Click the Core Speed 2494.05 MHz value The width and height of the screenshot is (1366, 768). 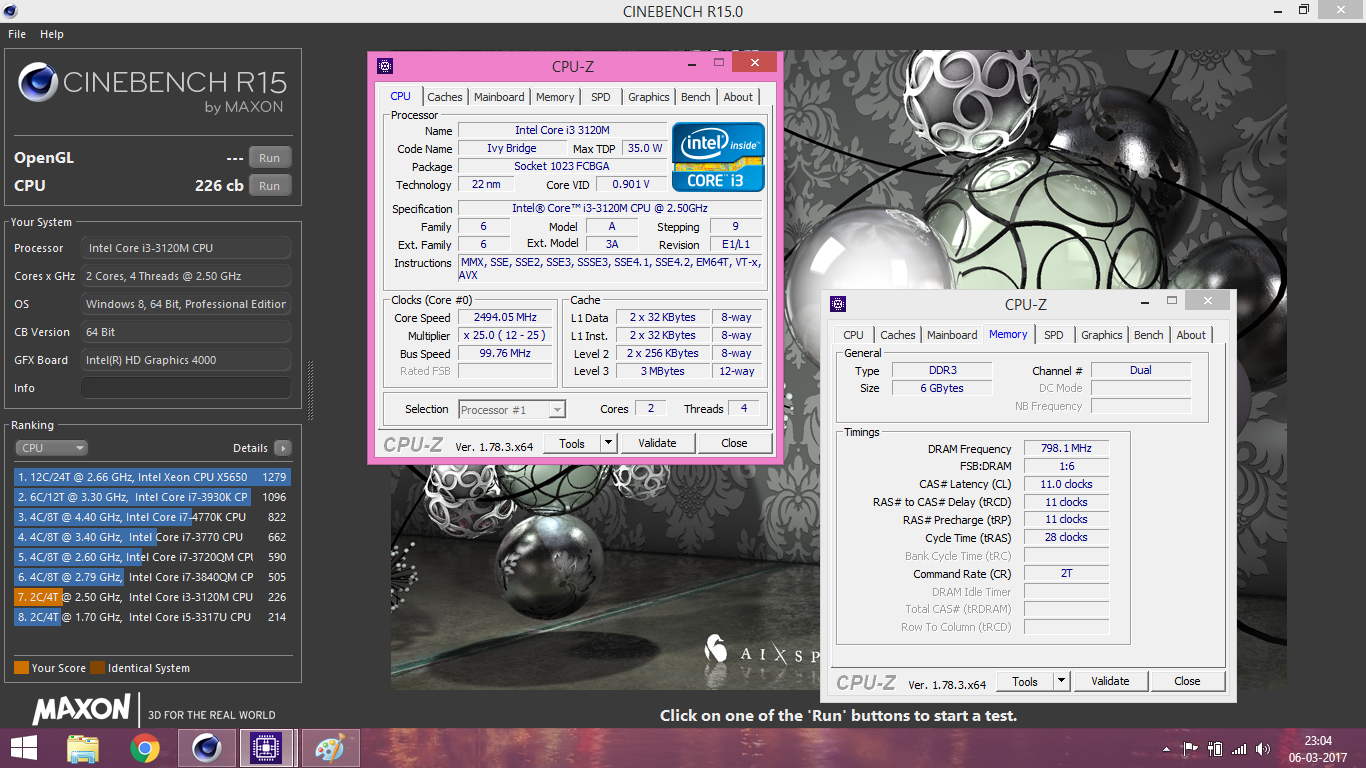pyautogui.click(x=505, y=317)
